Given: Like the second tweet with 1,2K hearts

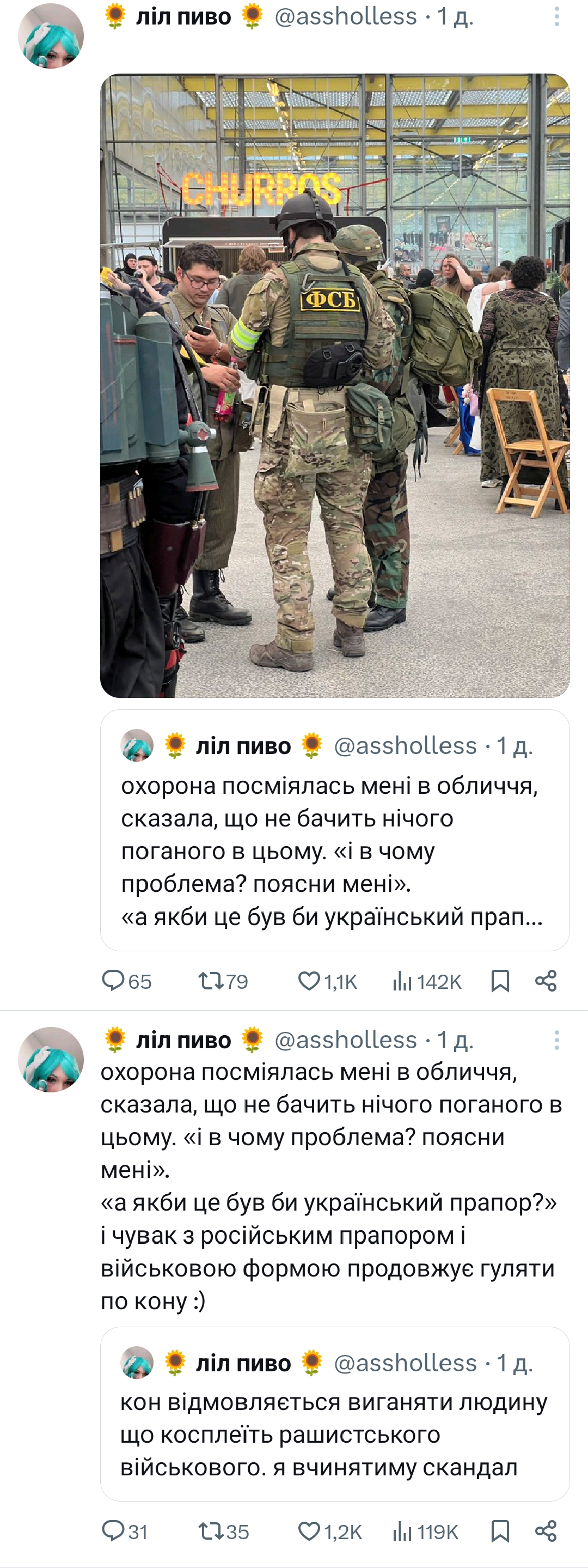Looking at the screenshot, I should pos(329,1531).
